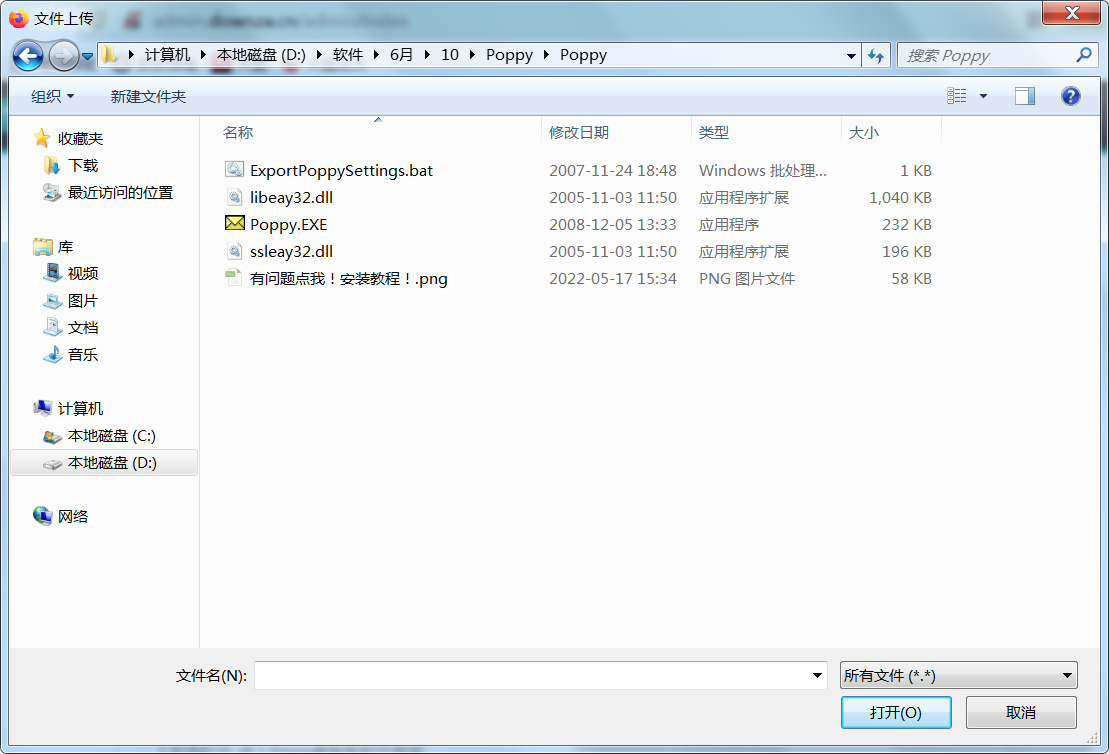This screenshot has width=1109, height=754.
Task: Expand the file name history dropdown arrow
Action: click(817, 675)
